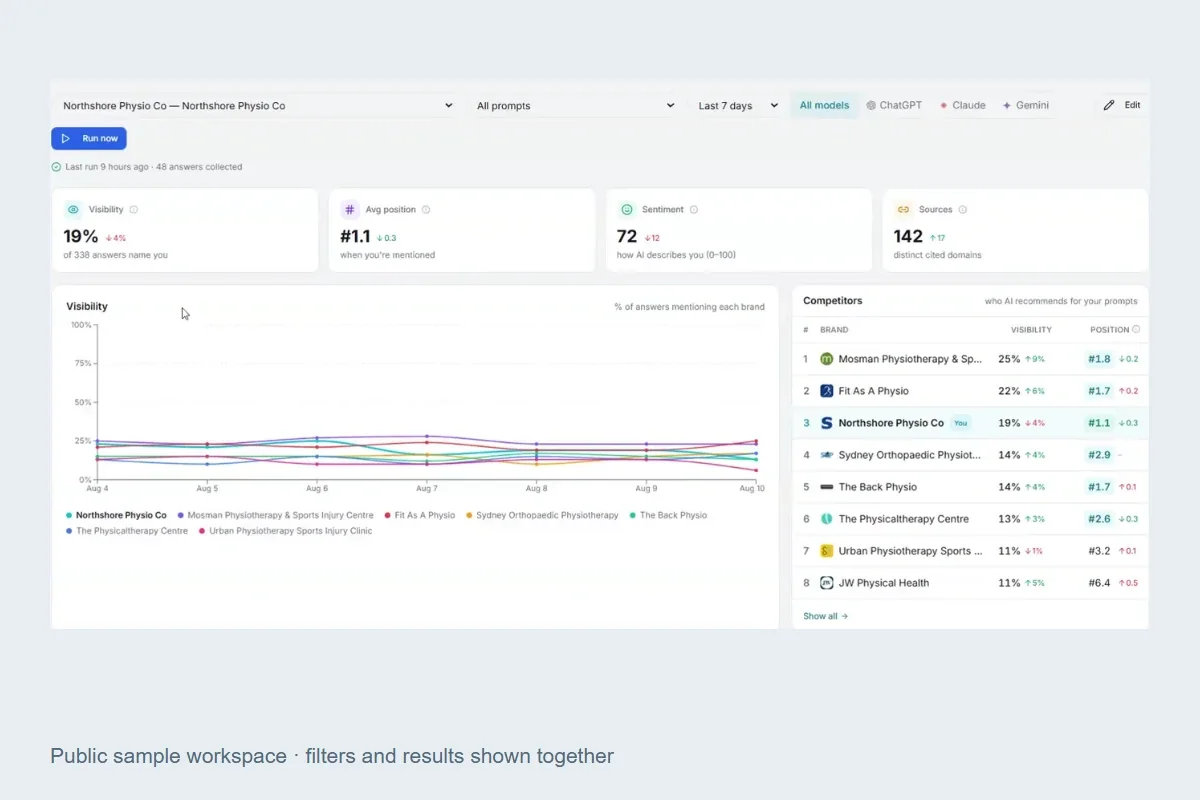Image resolution: width=1200 pixels, height=800 pixels.
Task: Toggle Northshore Physio Co legend series
Action: click(116, 515)
